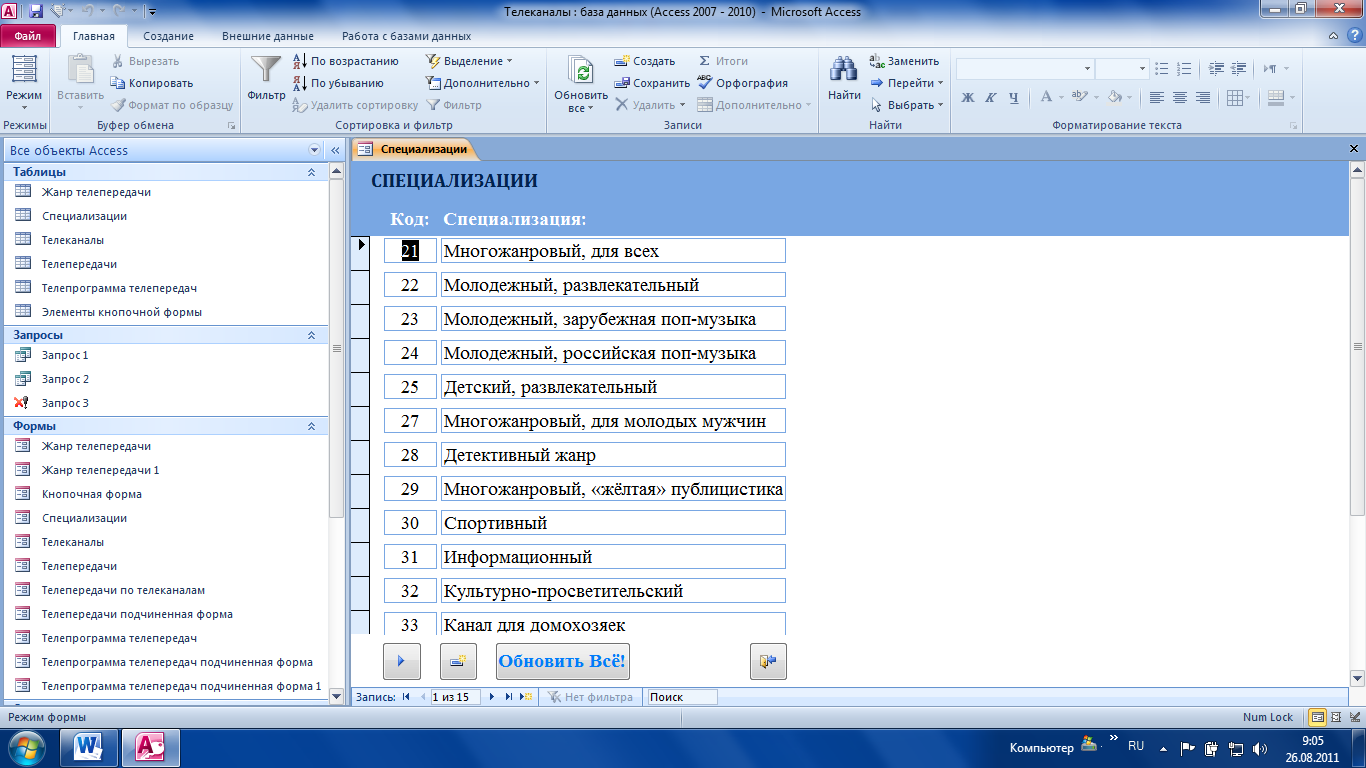Image resolution: width=1366 pixels, height=768 pixels.
Task: Collapse the Запросы group
Action: 311,335
